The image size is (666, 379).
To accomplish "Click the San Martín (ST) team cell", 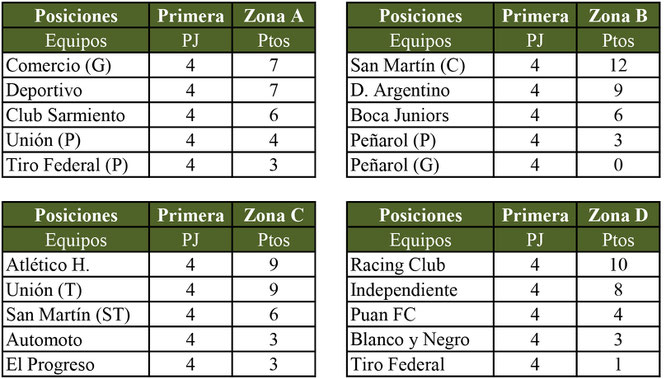I will click(x=76, y=314).
